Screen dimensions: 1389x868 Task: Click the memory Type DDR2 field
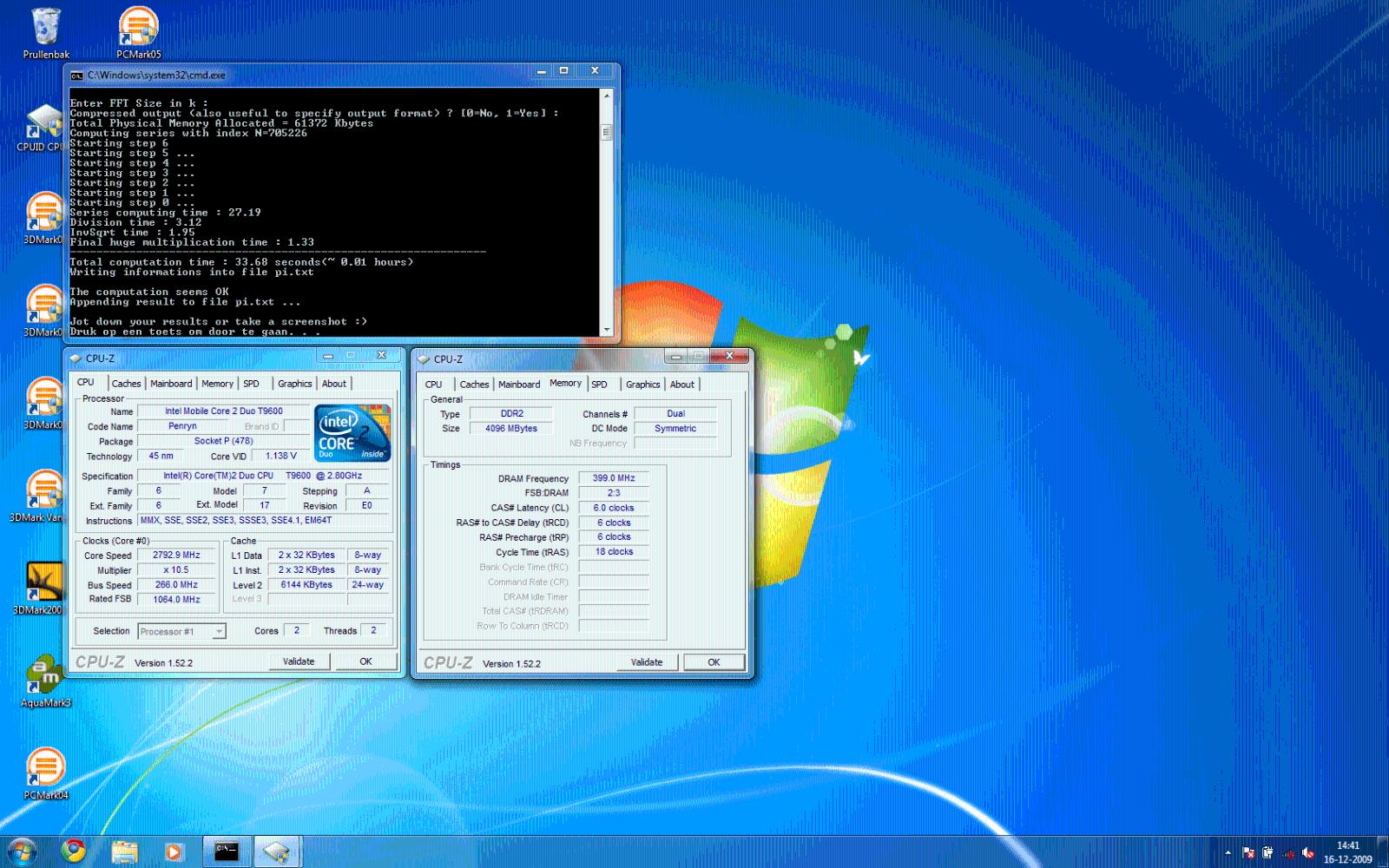tap(511, 414)
